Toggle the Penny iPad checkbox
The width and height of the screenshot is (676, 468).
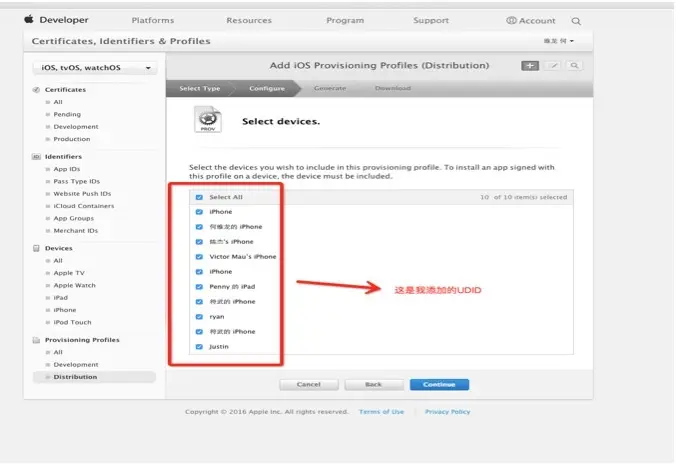pyautogui.click(x=199, y=287)
